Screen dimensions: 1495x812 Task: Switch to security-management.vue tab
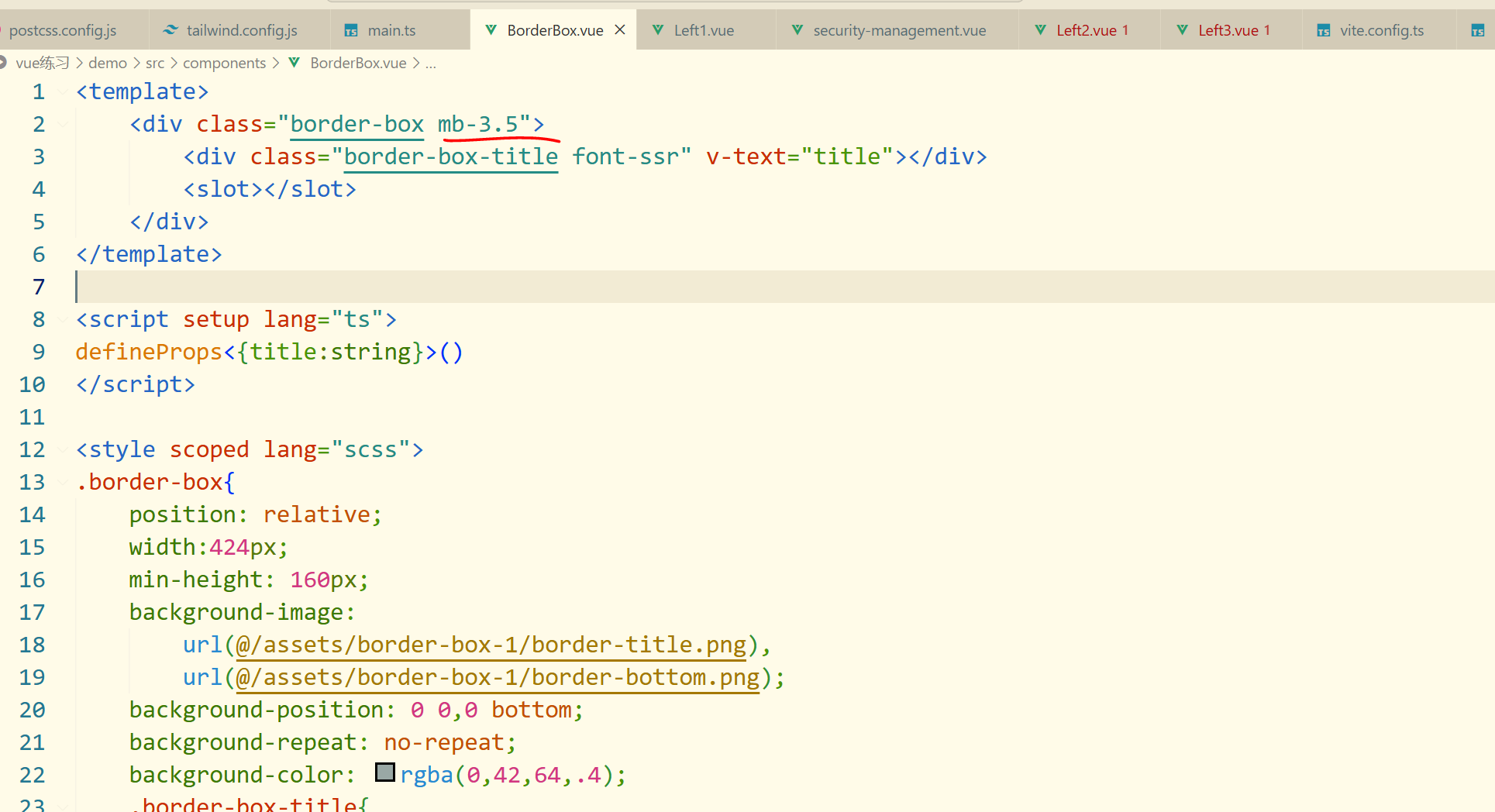[899, 30]
